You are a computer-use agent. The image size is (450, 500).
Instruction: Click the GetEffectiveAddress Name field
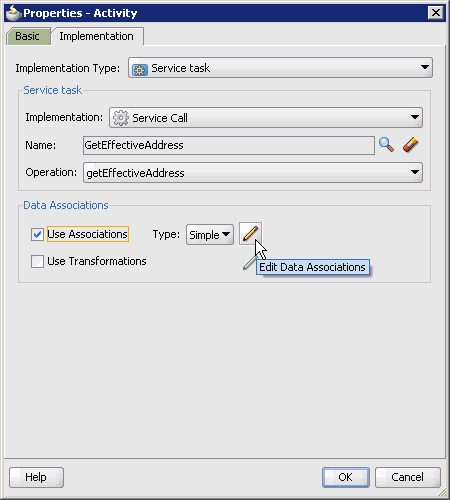click(229, 145)
